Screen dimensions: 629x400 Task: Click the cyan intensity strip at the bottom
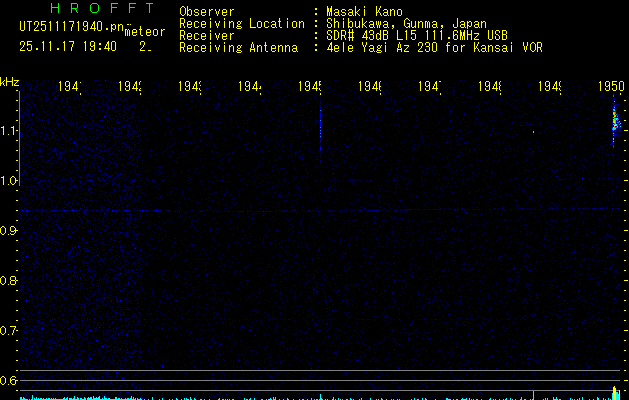[x=300, y=396]
